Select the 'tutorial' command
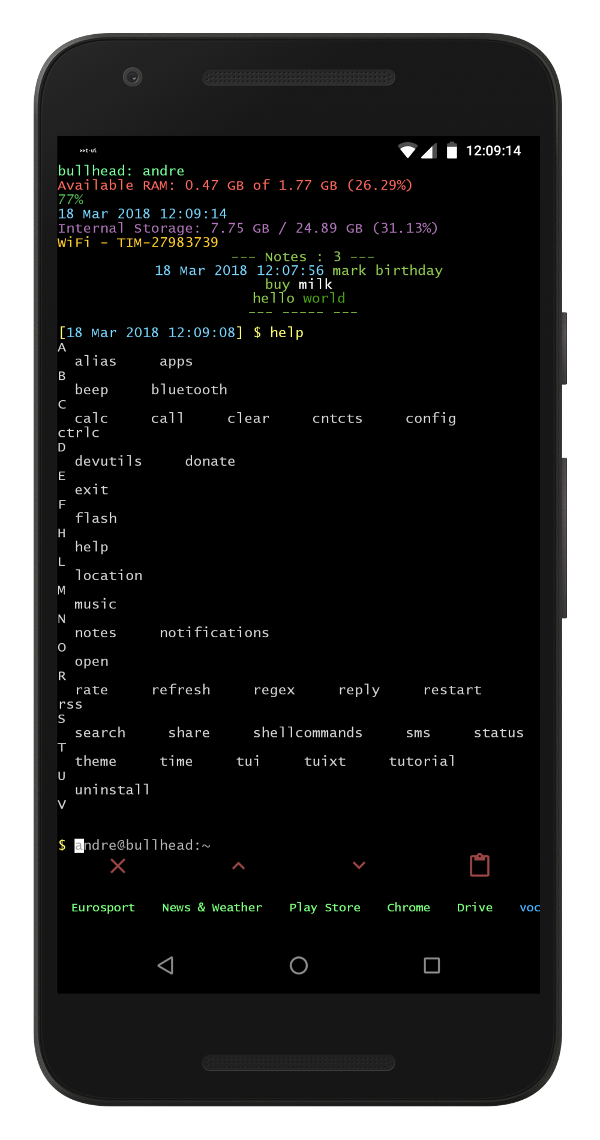Screen dimensions: 600x1140 [422, 761]
